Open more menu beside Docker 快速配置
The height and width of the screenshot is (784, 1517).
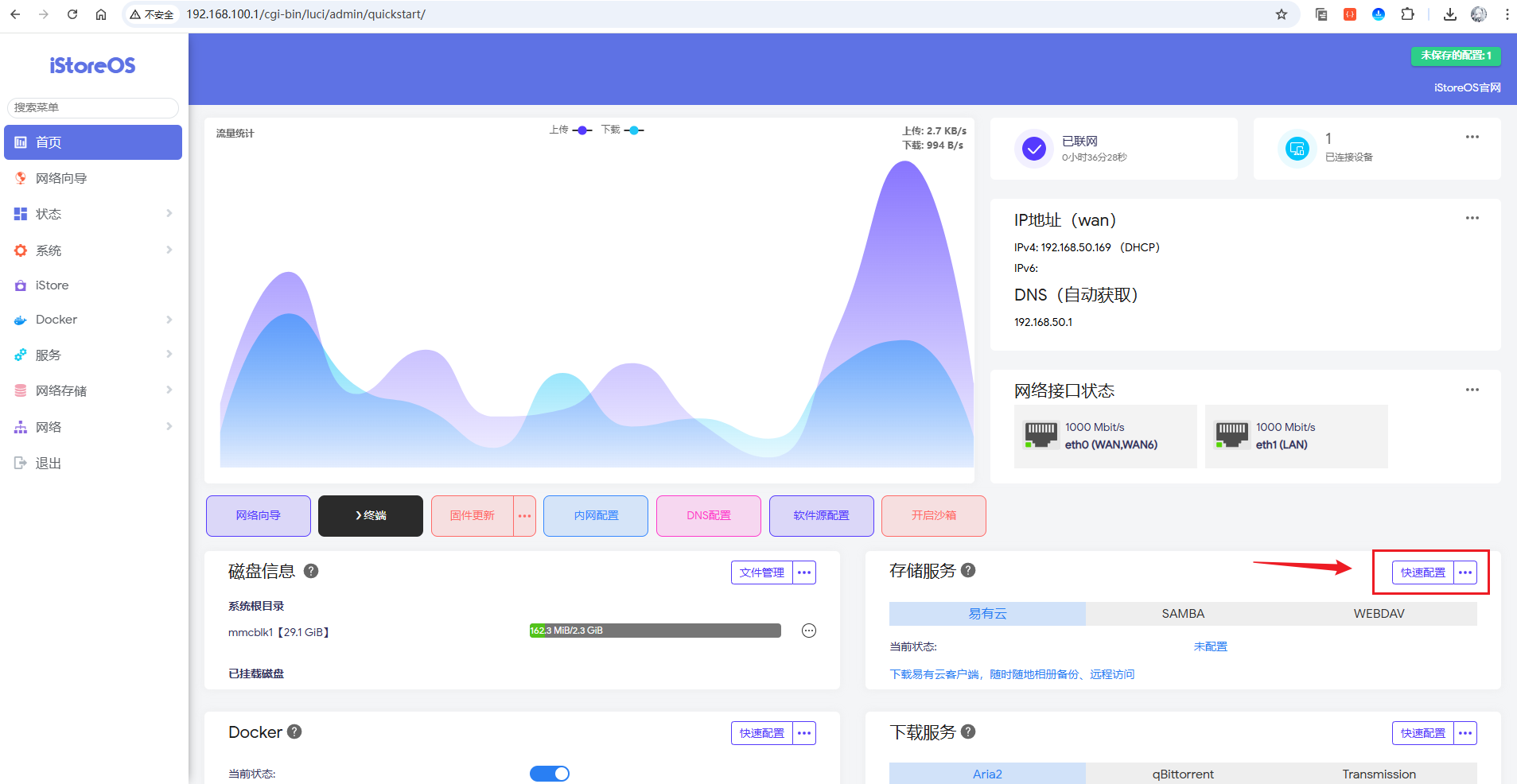click(804, 733)
